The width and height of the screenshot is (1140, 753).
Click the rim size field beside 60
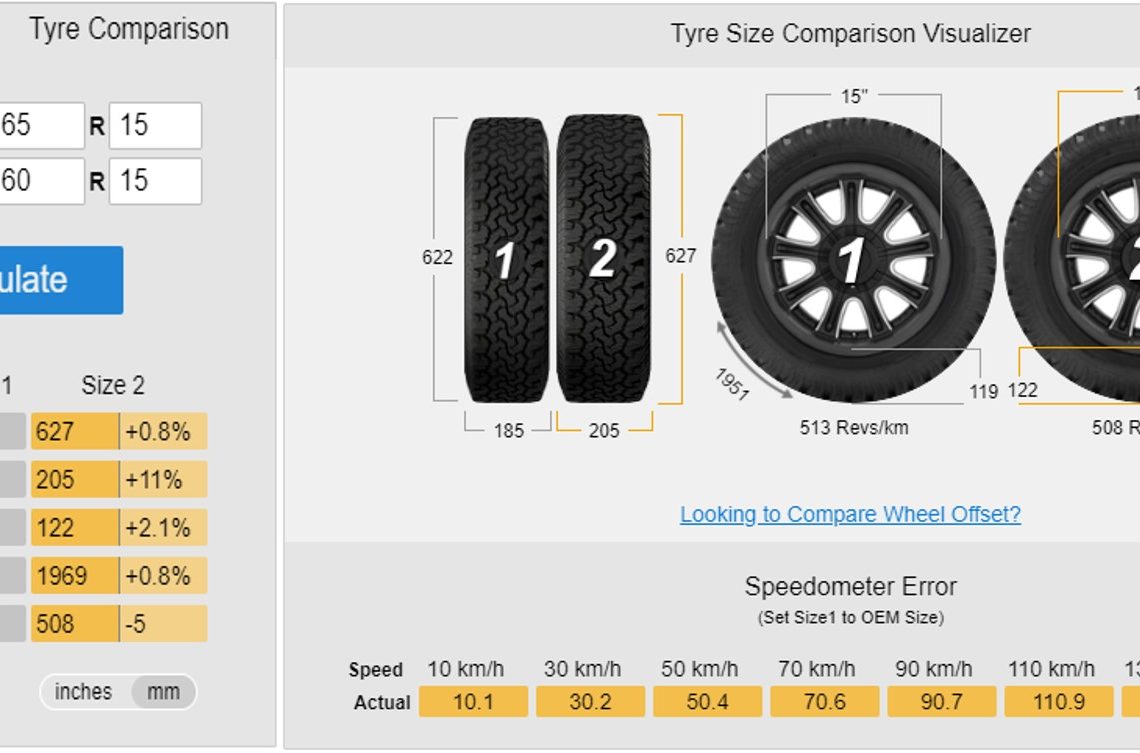tap(155, 181)
